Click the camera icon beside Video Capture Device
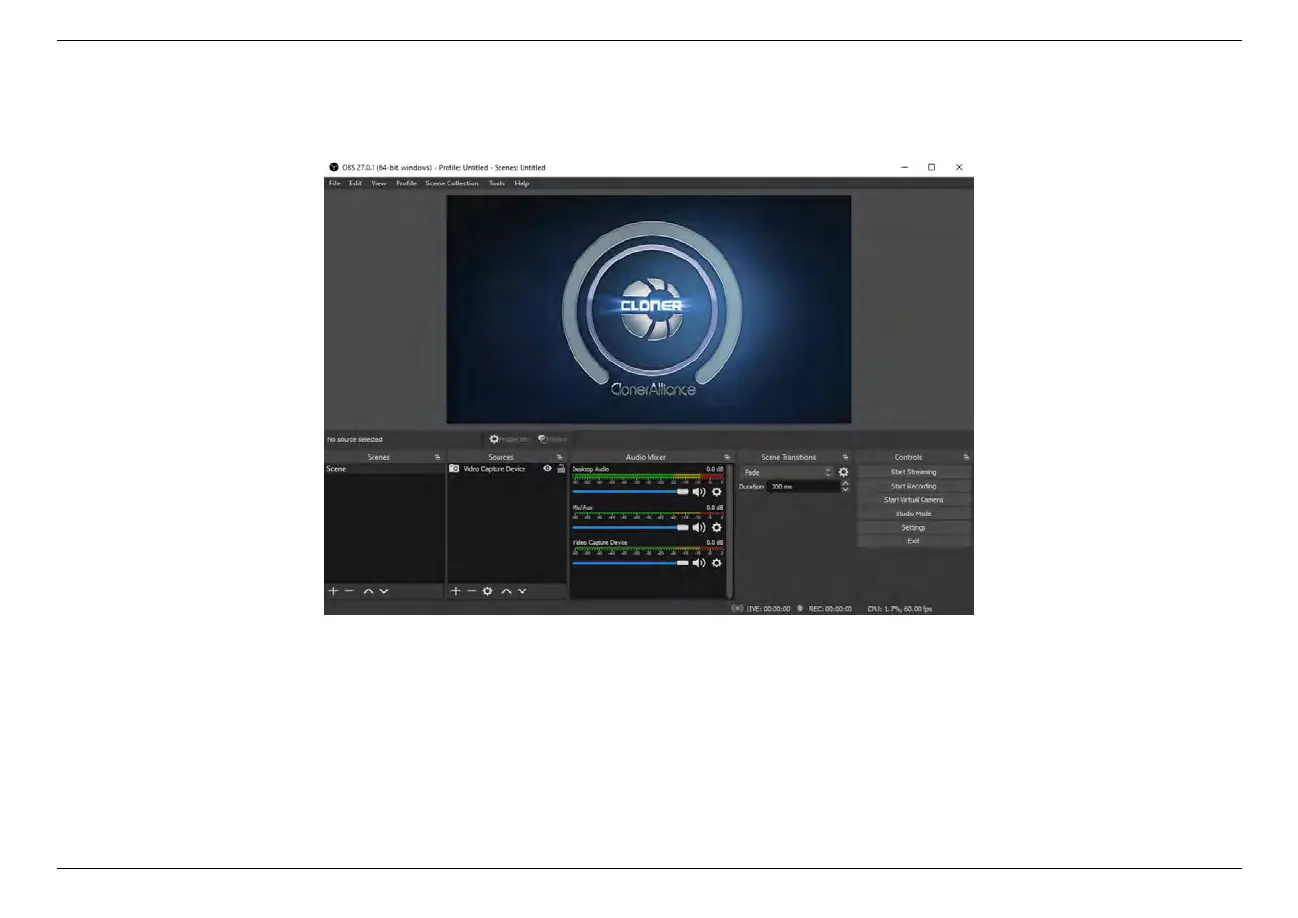The height and width of the screenshot is (918, 1298). click(x=454, y=469)
